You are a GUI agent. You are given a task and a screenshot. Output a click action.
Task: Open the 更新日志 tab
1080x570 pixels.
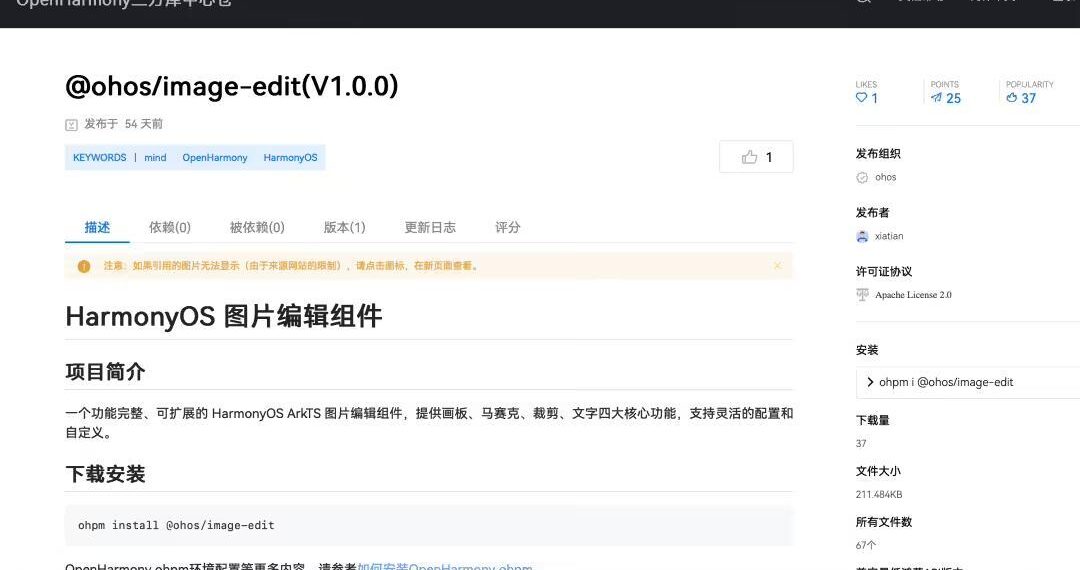point(430,227)
